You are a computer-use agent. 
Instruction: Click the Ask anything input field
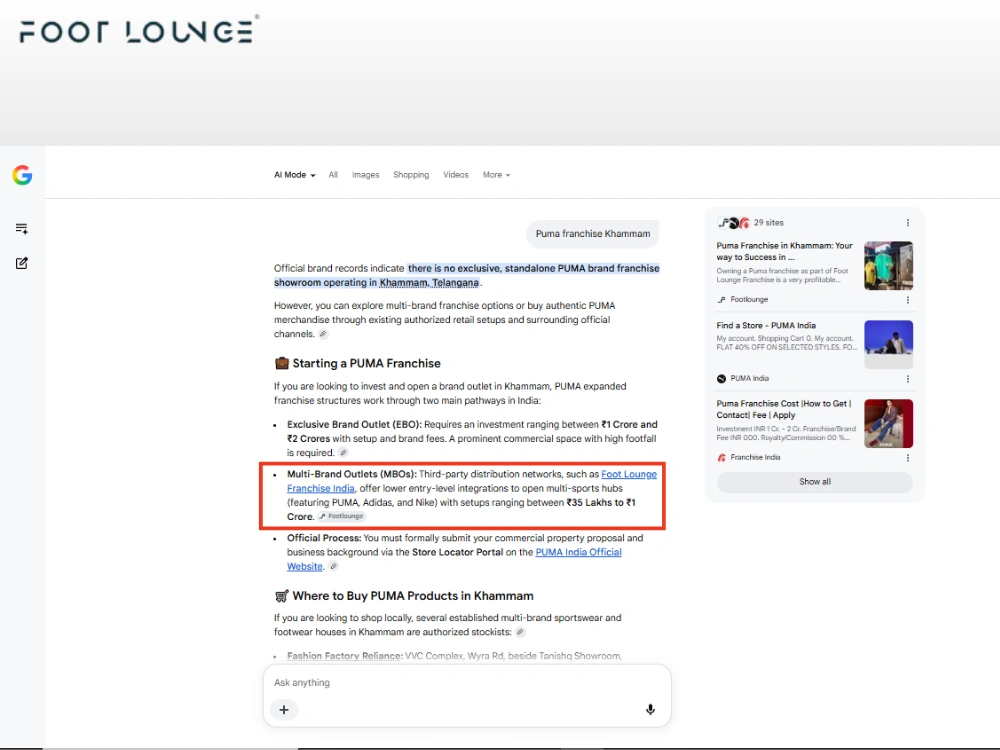pyautogui.click(x=467, y=682)
